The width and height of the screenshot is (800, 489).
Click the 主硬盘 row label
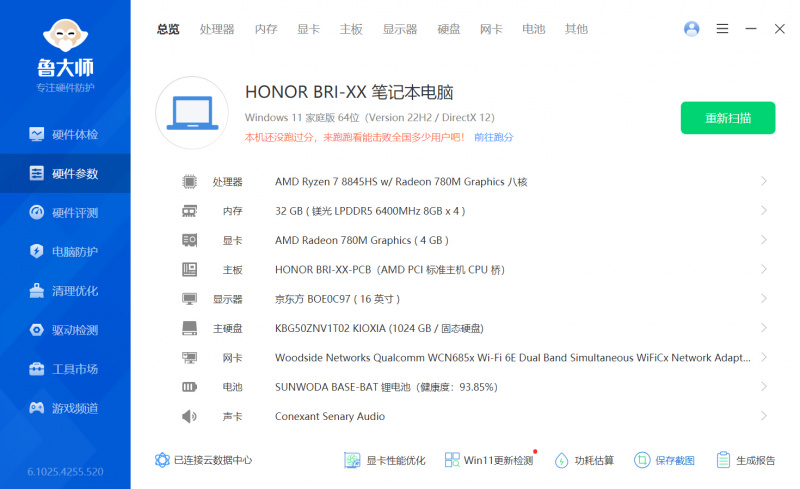coord(228,328)
